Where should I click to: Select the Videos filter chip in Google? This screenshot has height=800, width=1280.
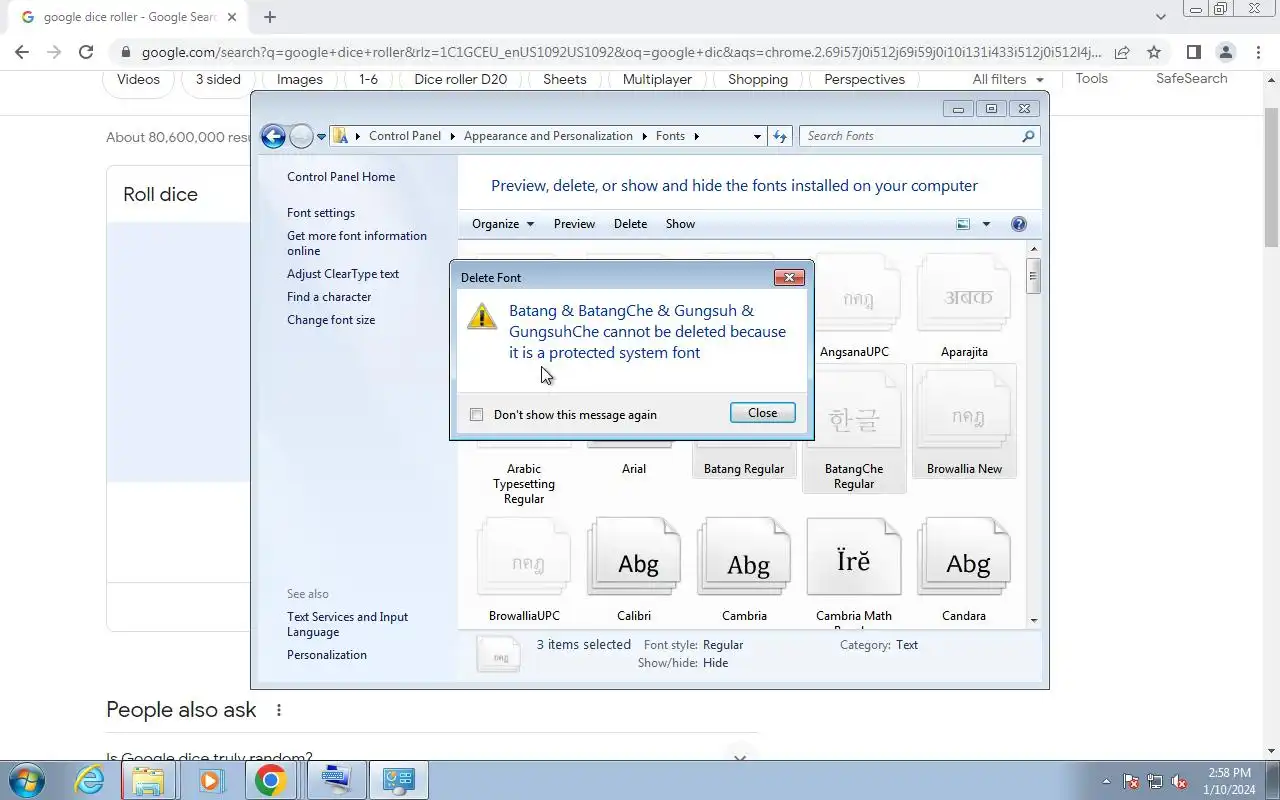(138, 79)
